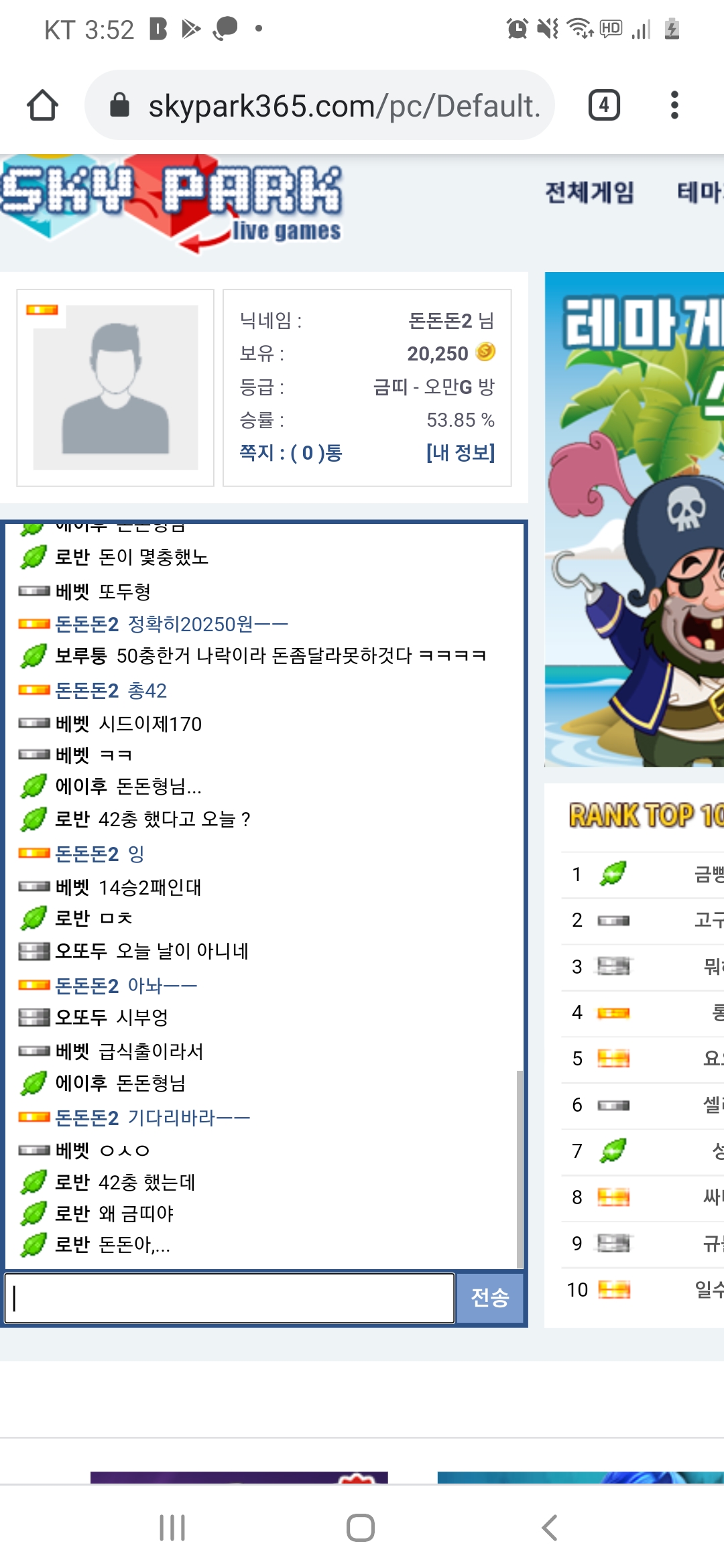Image resolution: width=724 pixels, height=1568 pixels.
Task: Open the [내 정보] link
Action: [x=461, y=453]
